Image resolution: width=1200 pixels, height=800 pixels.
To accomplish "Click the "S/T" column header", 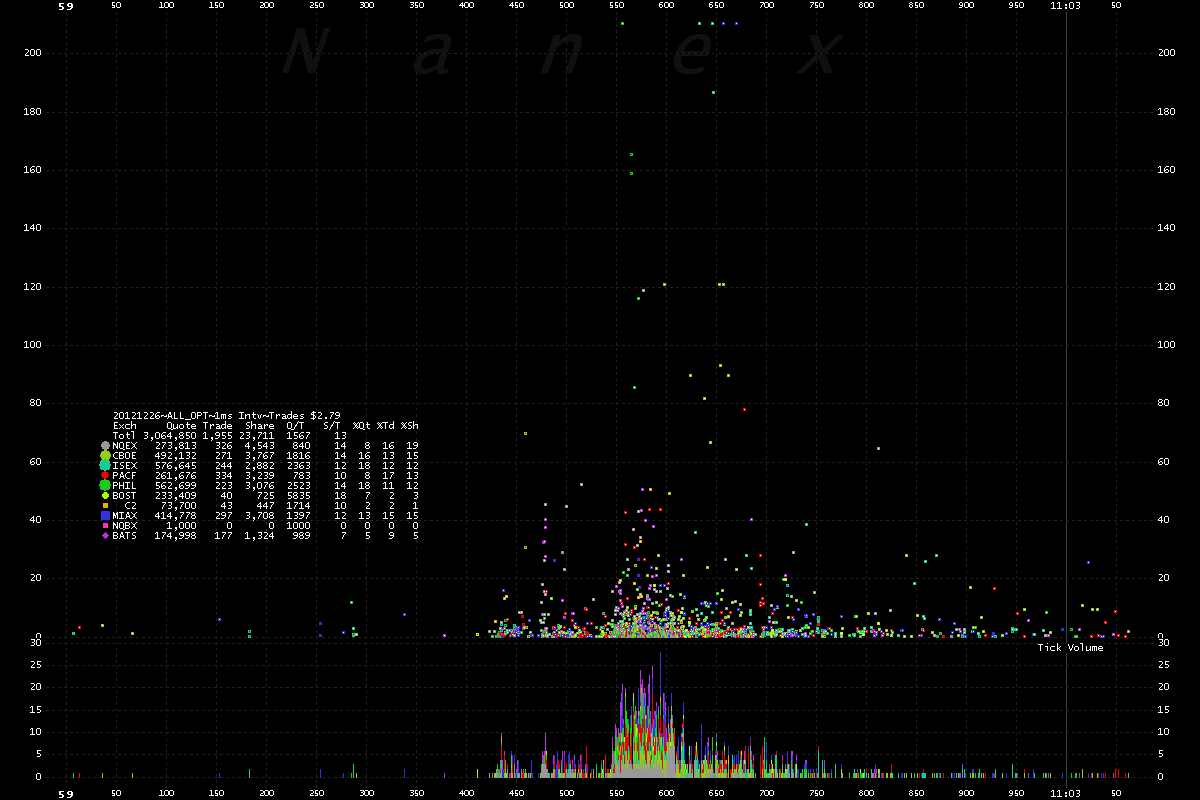I will click(x=332, y=425).
